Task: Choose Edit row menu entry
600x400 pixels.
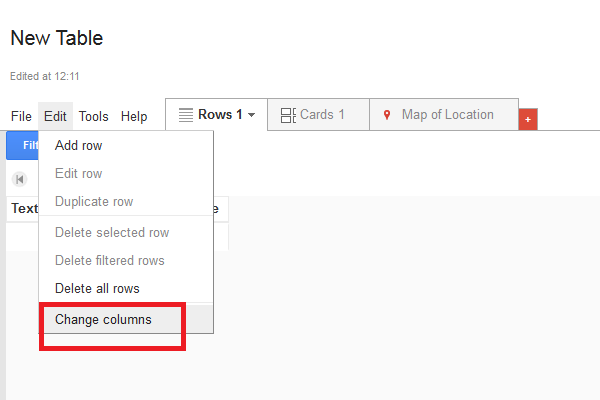Action: pos(126,173)
